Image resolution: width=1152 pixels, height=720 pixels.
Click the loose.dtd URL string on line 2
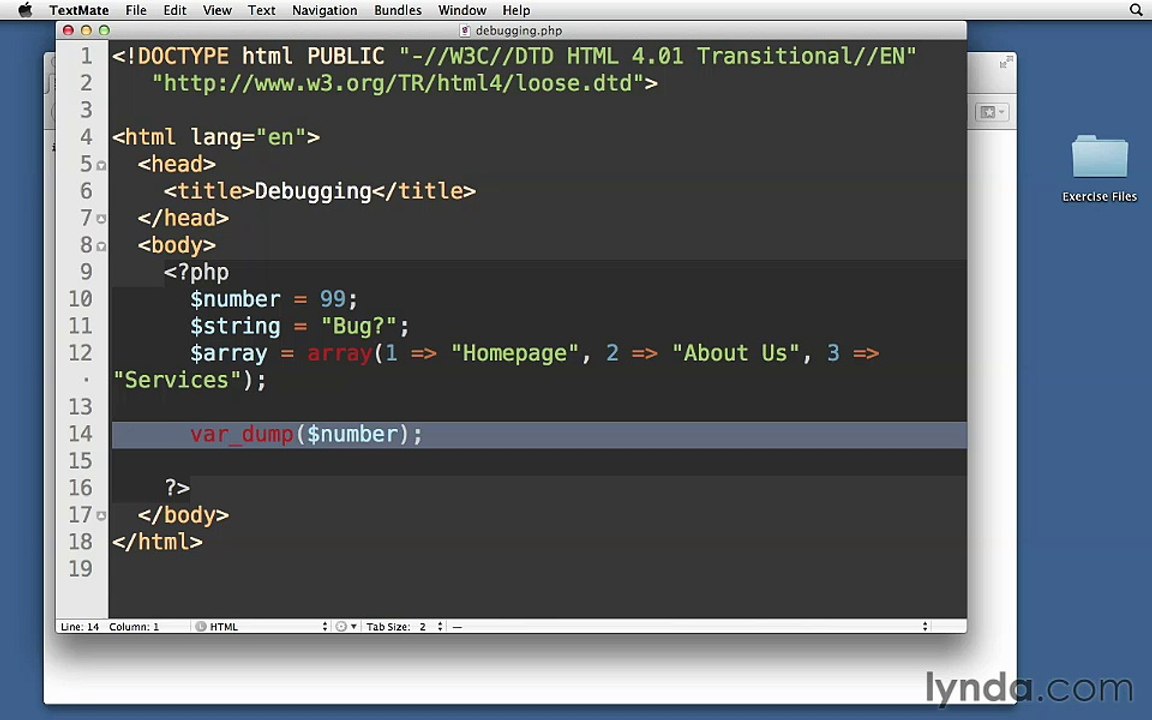tap(397, 83)
